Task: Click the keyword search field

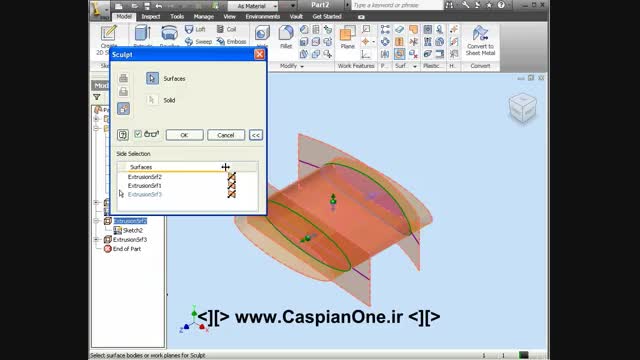Action: (x=397, y=5)
